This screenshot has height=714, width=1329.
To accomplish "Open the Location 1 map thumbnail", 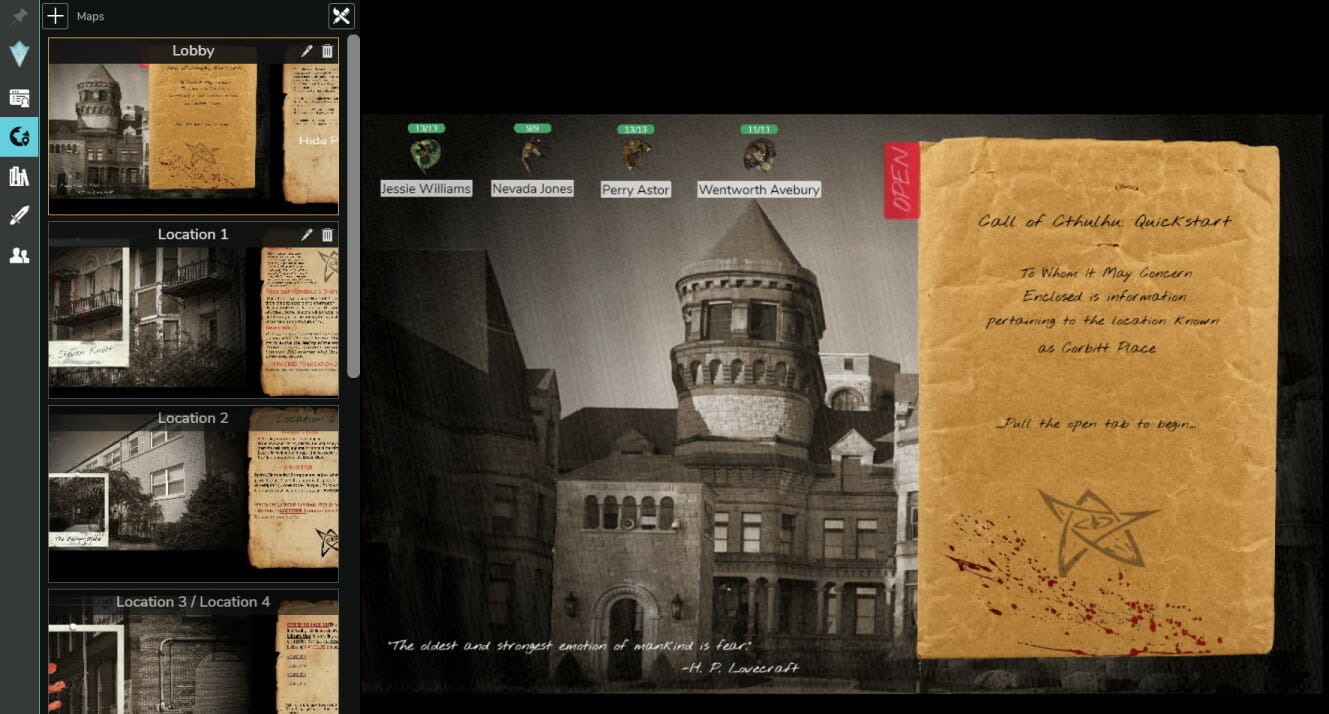I will click(x=193, y=310).
